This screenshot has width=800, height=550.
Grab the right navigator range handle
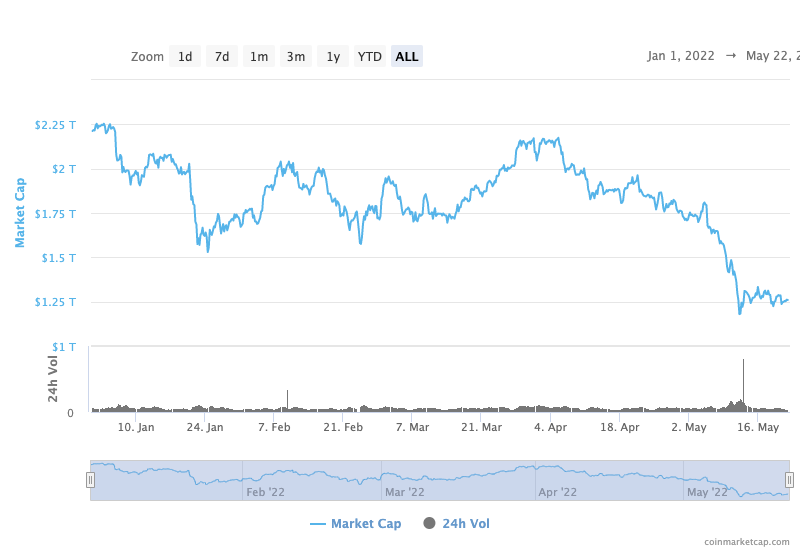789,480
